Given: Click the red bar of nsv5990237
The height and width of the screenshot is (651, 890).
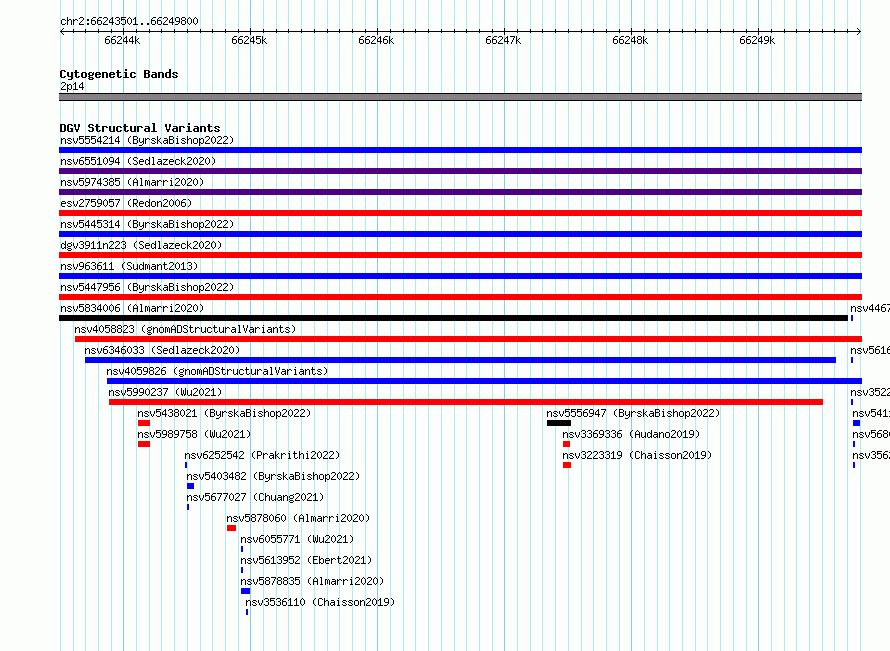Looking at the screenshot, I should click(466, 402).
